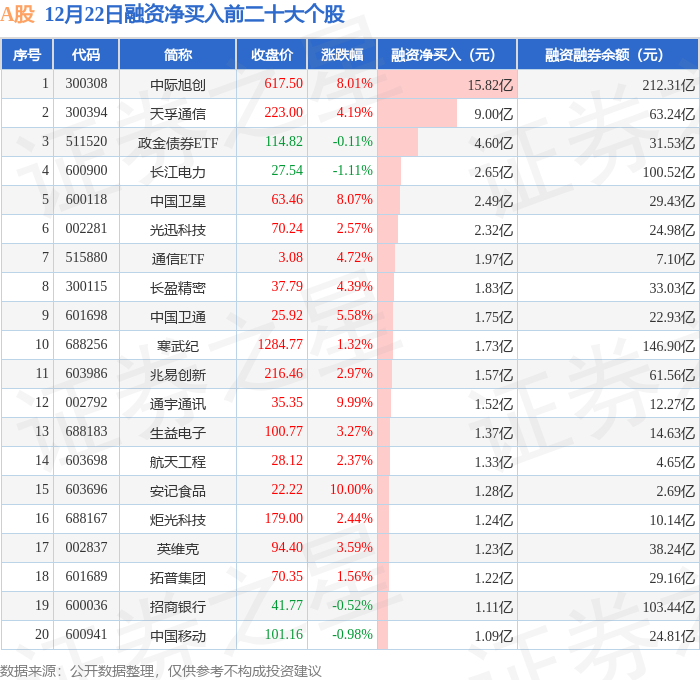This screenshot has width=700, height=680.
Task: Select the name 政金债券ETF
Action: (x=178, y=142)
